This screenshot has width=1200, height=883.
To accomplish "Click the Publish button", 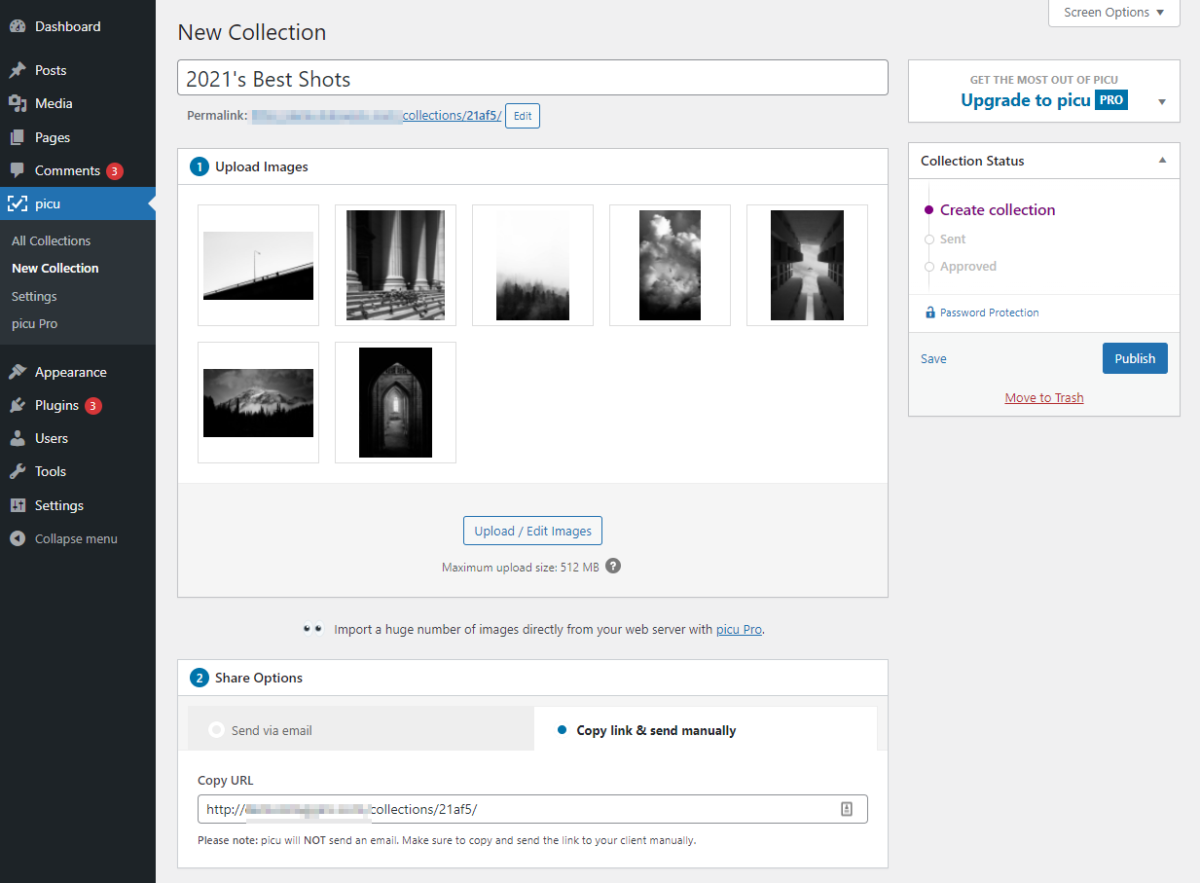I will pos(1135,359).
